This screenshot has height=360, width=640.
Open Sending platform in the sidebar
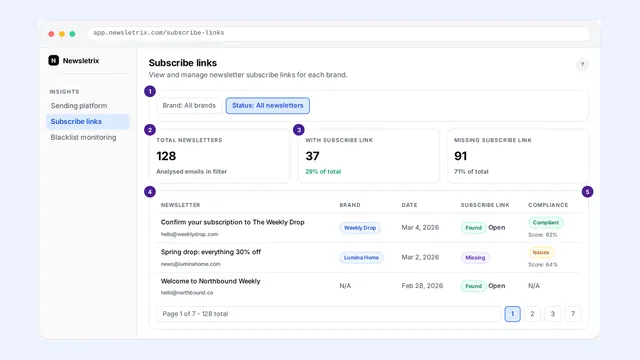pyautogui.click(x=79, y=106)
